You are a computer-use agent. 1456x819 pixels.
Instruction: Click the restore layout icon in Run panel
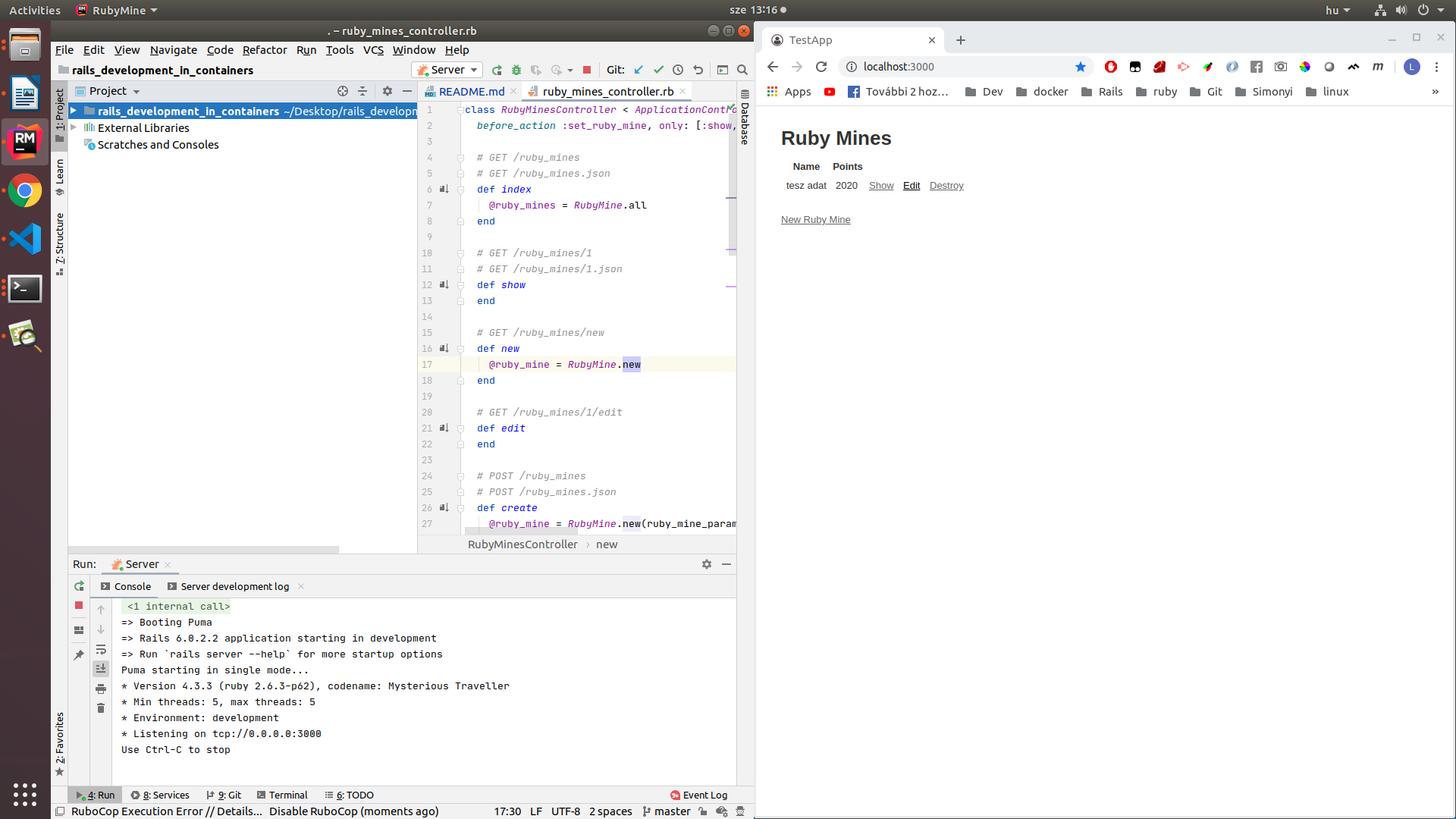coord(79,630)
